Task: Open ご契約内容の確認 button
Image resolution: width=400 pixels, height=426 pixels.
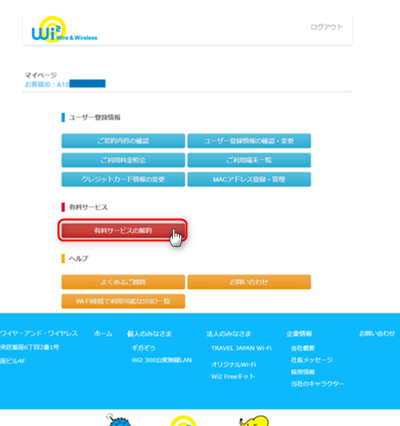Action: tap(123, 141)
